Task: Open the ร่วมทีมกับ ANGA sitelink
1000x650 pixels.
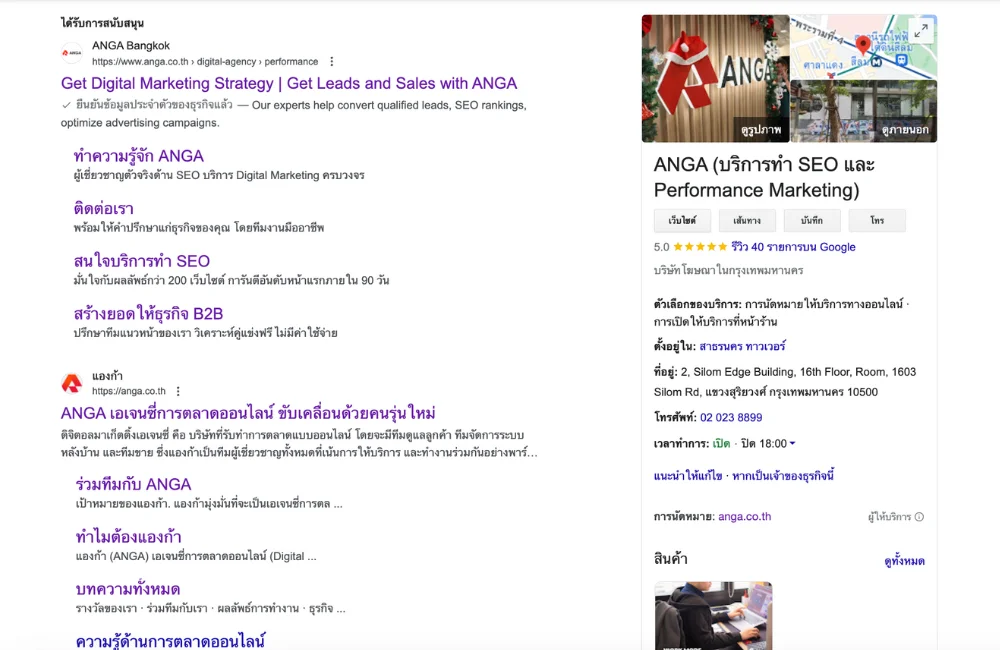Action: tap(133, 484)
